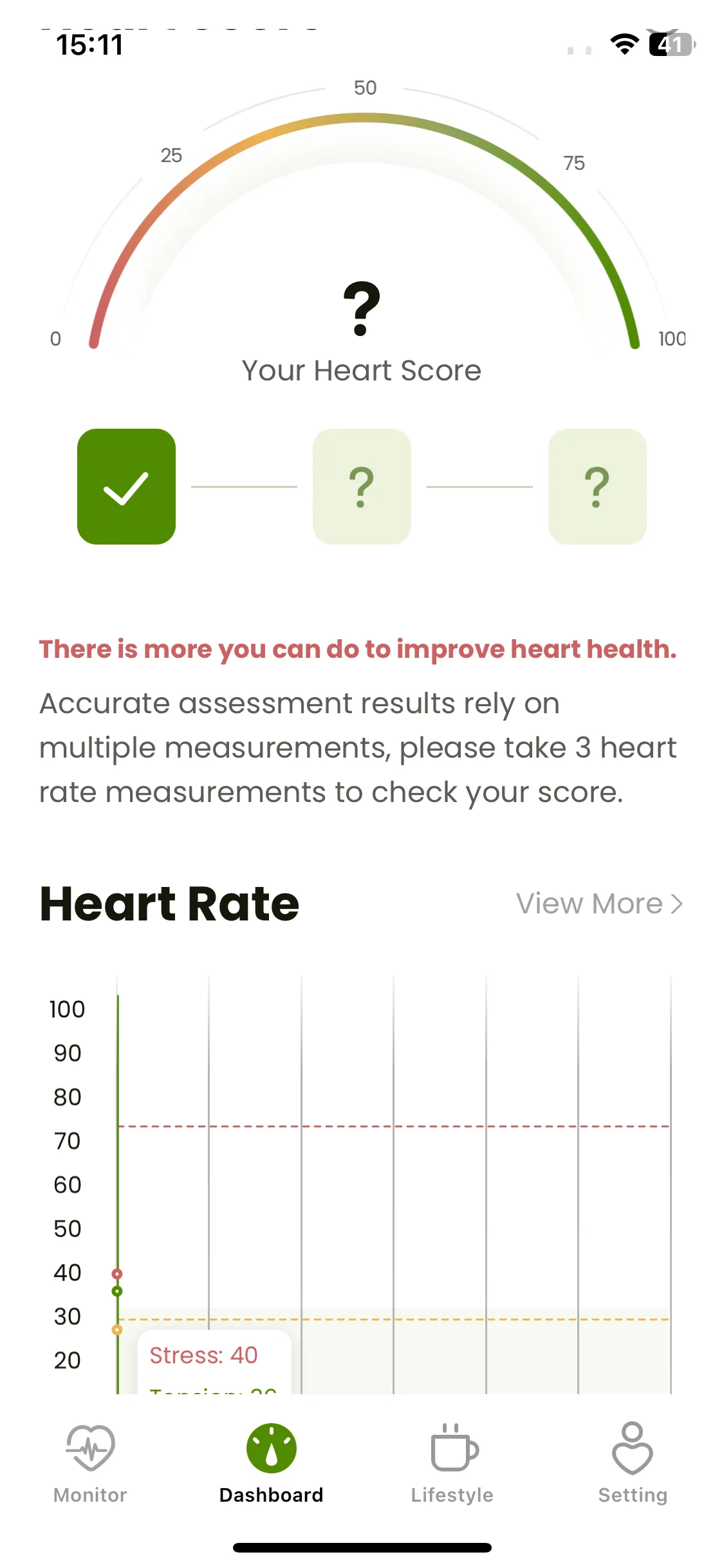724x1568 pixels.
Task: Tap the green Dashboard gauge icon
Action: (272, 1448)
